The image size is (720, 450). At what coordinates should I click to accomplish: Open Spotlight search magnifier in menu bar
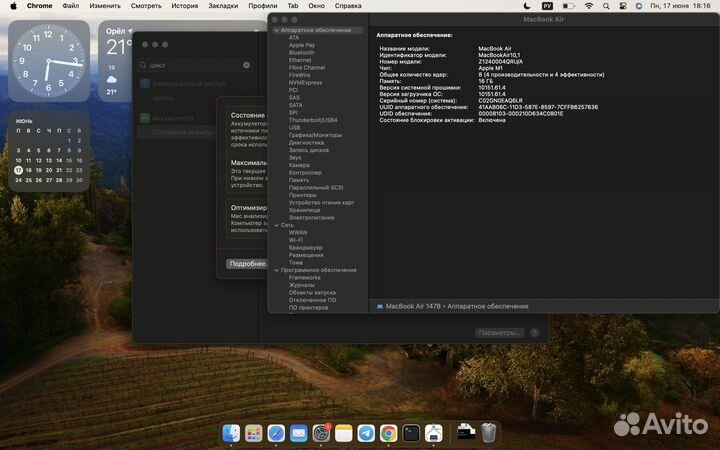(606, 6)
